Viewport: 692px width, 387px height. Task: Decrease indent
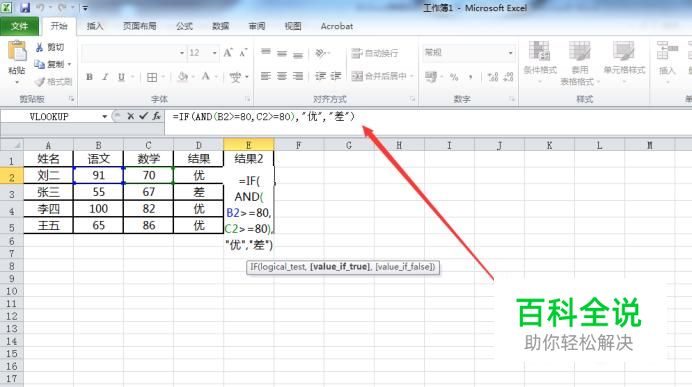(320, 76)
